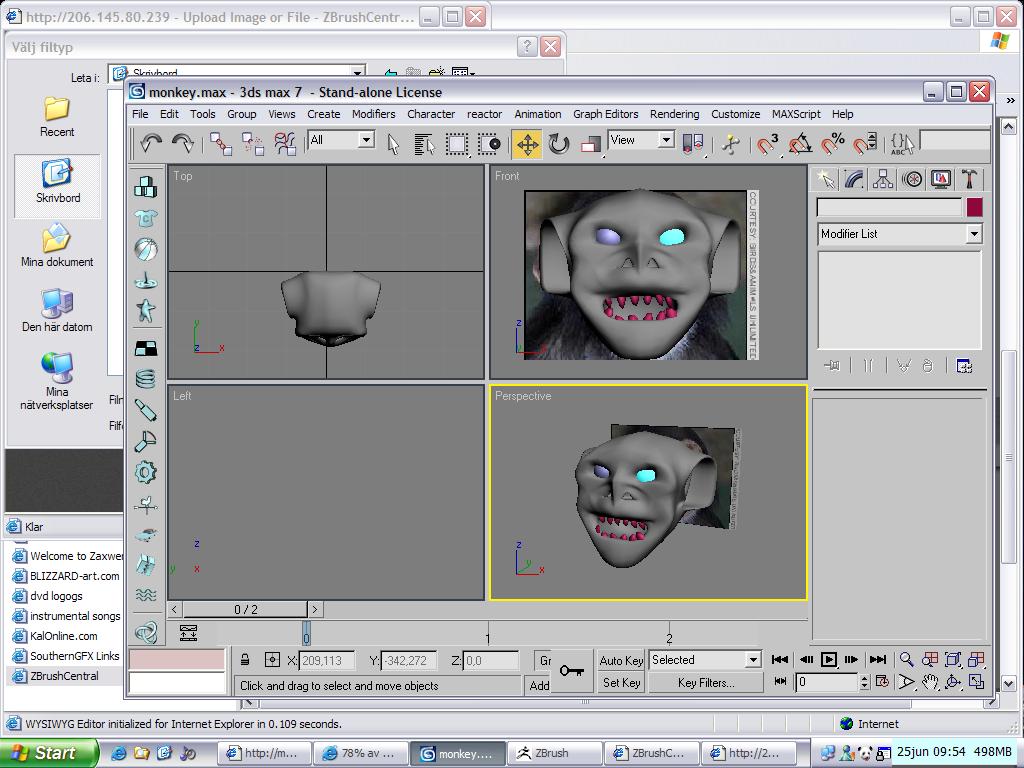Activate the Select and Scale tool
This screenshot has height=768, width=1024.
tap(591, 144)
